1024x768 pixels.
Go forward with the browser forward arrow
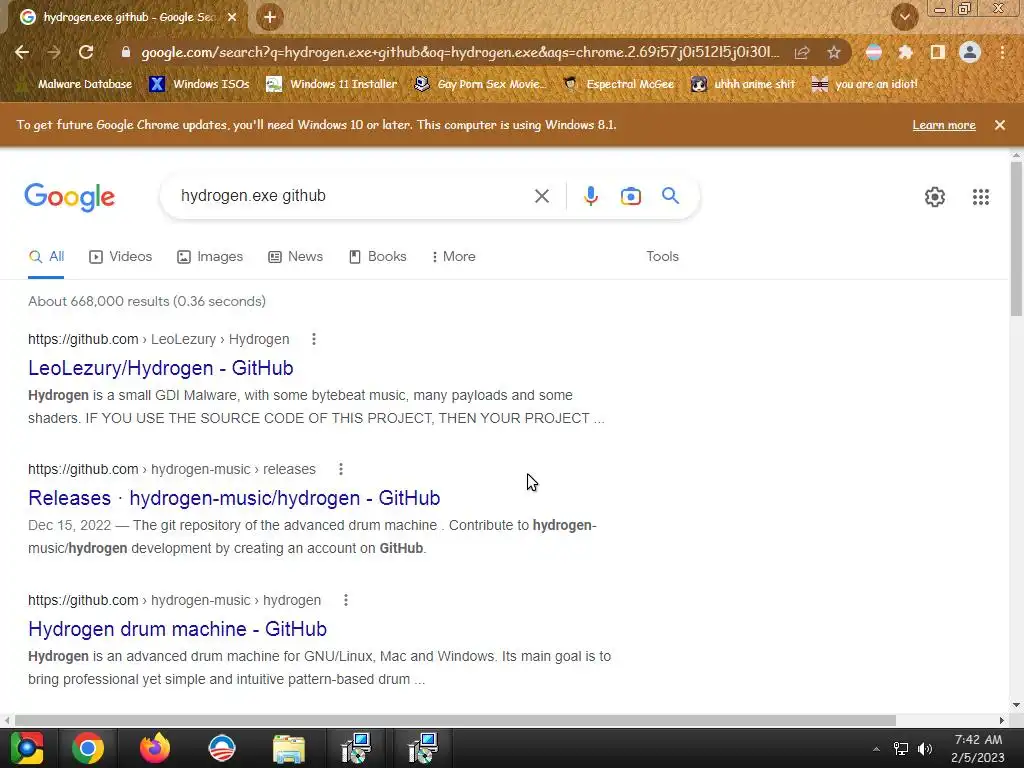(x=54, y=52)
